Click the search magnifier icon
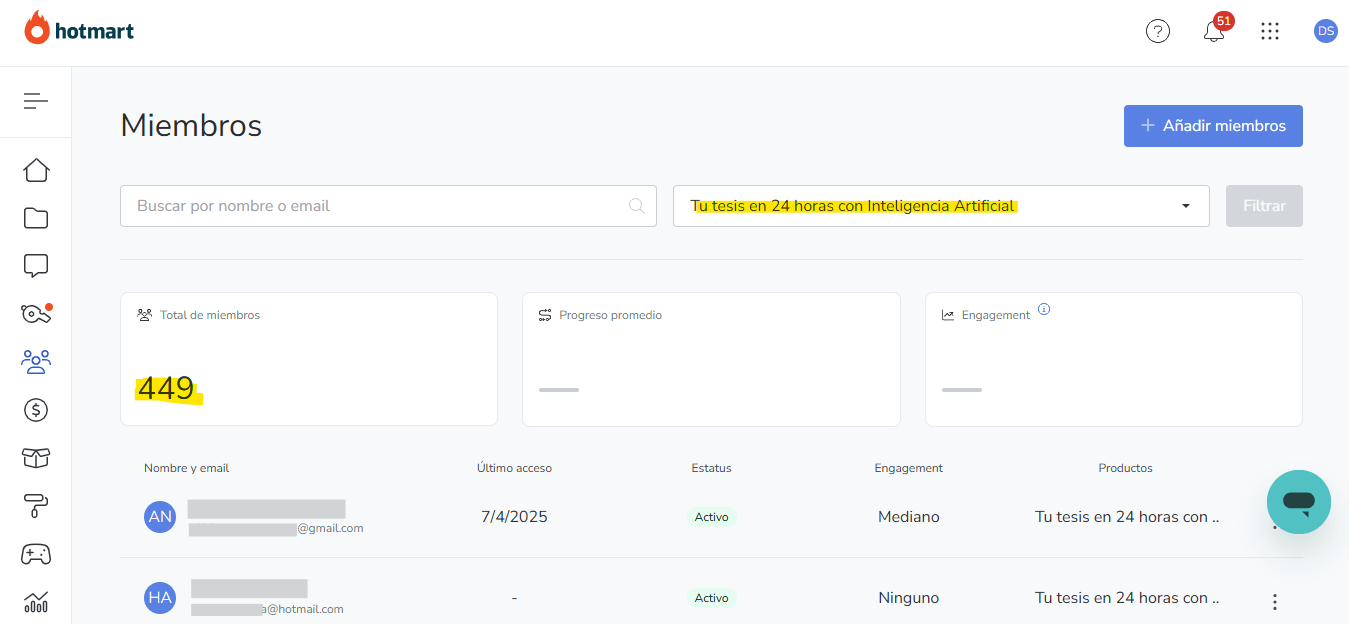The image size is (1349, 624). click(x=636, y=206)
